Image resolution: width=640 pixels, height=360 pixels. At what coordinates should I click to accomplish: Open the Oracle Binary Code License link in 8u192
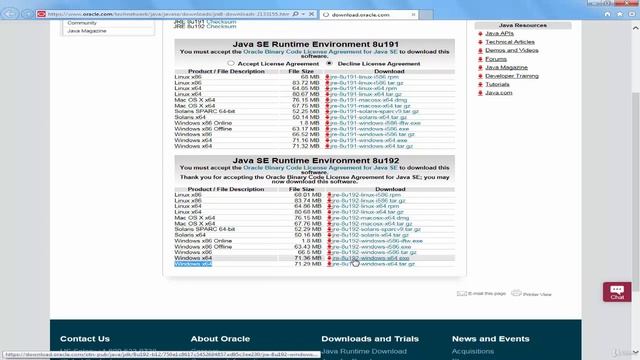320,168
